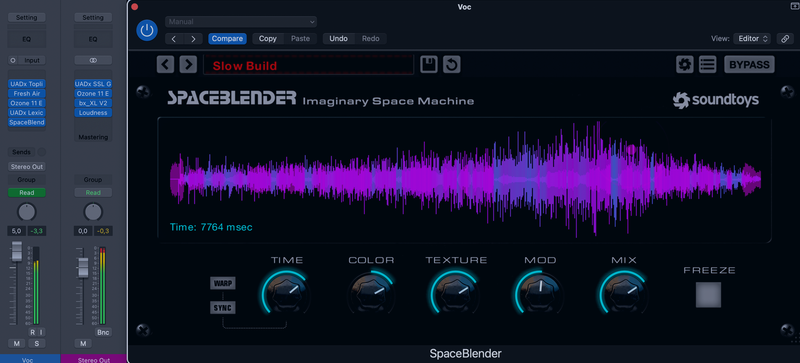
Task: Enable the SYNC switch
Action: tap(223, 308)
